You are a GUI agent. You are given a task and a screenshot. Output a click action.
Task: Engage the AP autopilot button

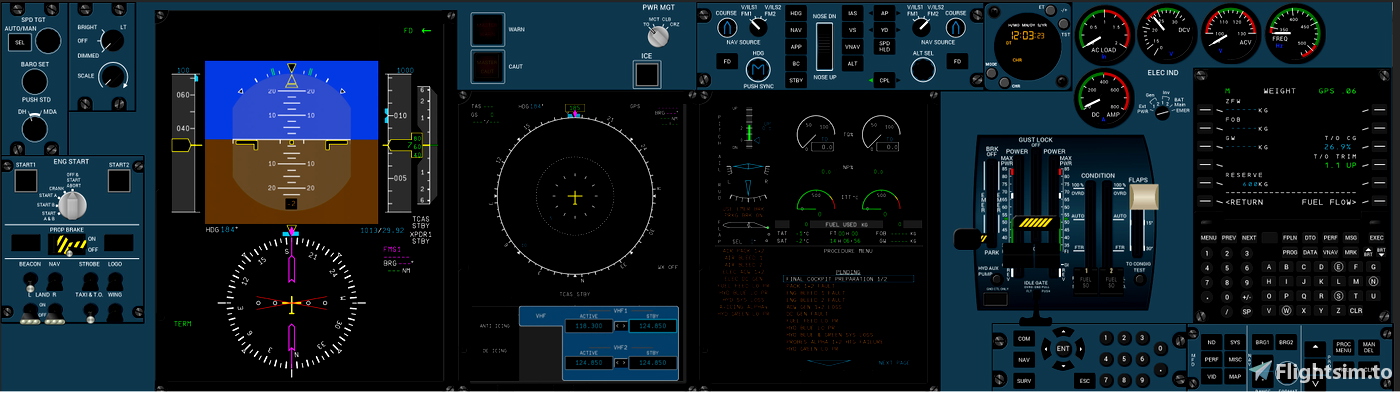tap(885, 14)
